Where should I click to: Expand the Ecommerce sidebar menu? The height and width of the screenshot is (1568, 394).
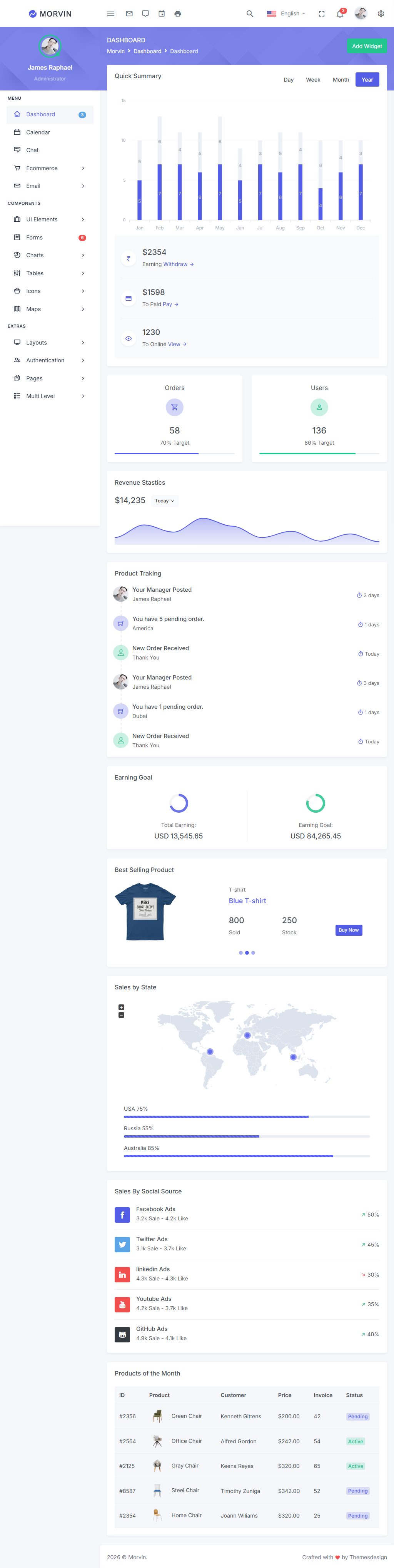(x=50, y=168)
